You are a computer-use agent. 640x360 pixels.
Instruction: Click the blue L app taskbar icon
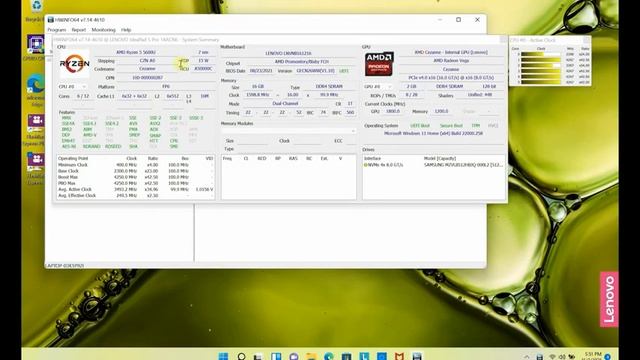pos(364,356)
